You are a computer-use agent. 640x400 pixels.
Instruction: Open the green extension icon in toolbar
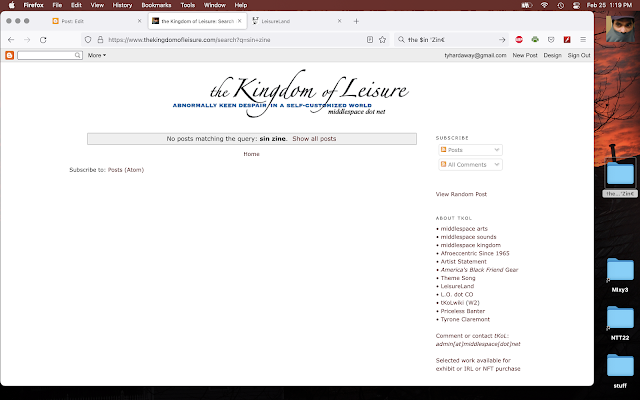click(535, 40)
